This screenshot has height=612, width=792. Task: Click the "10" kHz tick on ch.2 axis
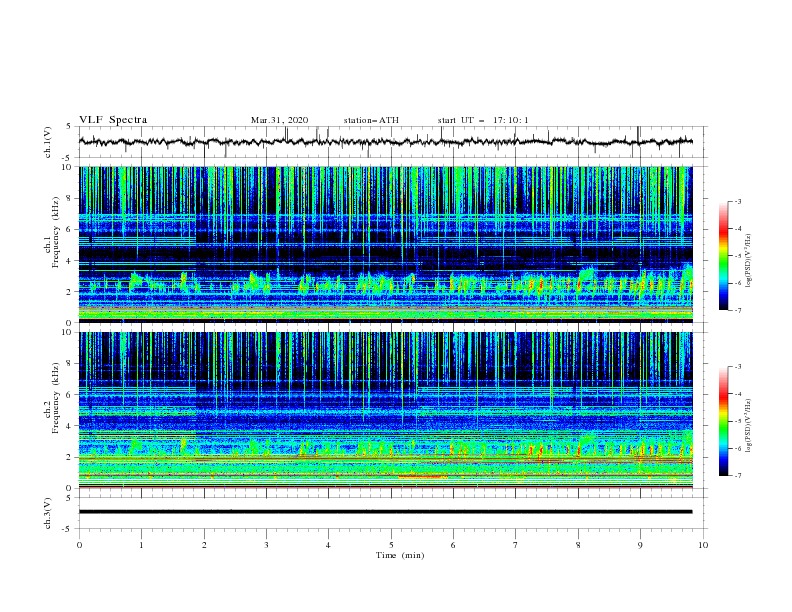tap(69, 332)
